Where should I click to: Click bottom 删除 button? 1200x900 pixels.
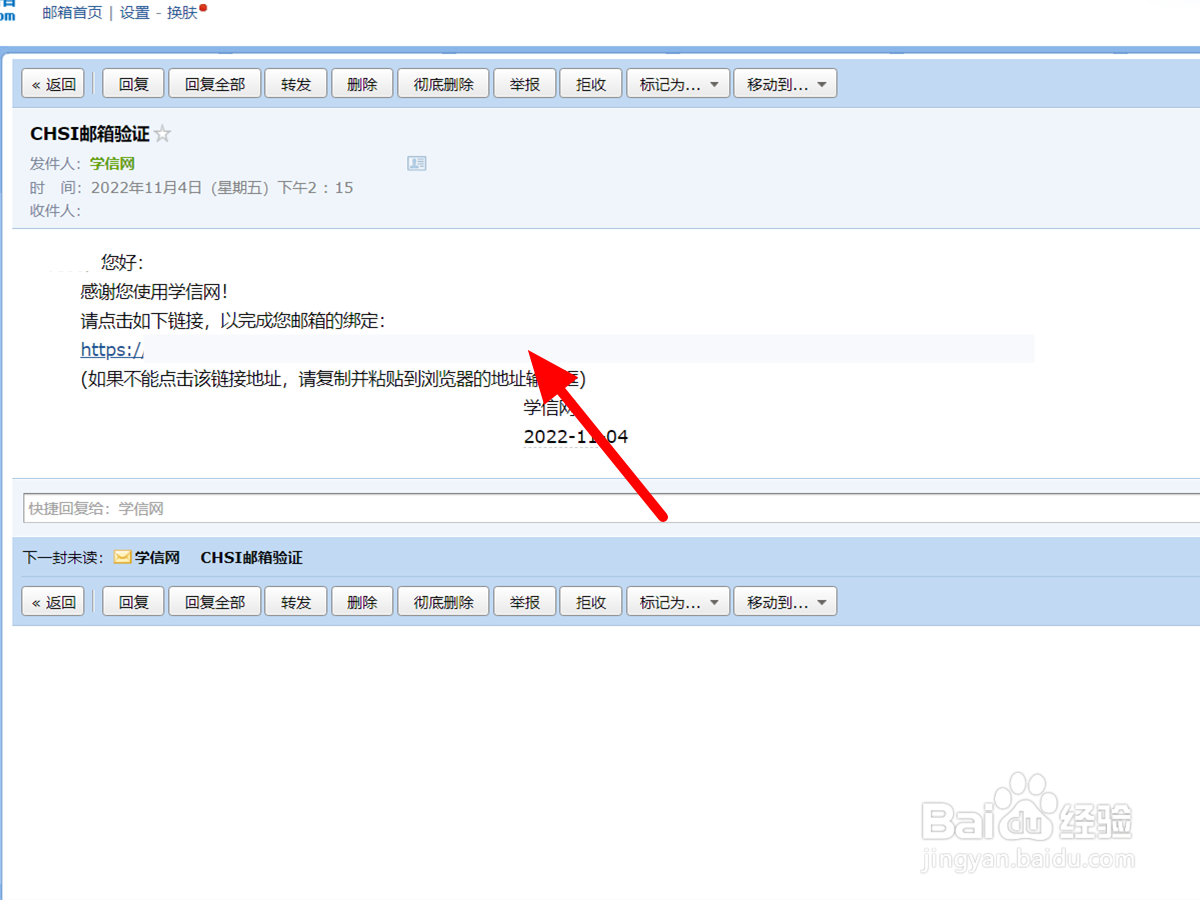point(362,602)
